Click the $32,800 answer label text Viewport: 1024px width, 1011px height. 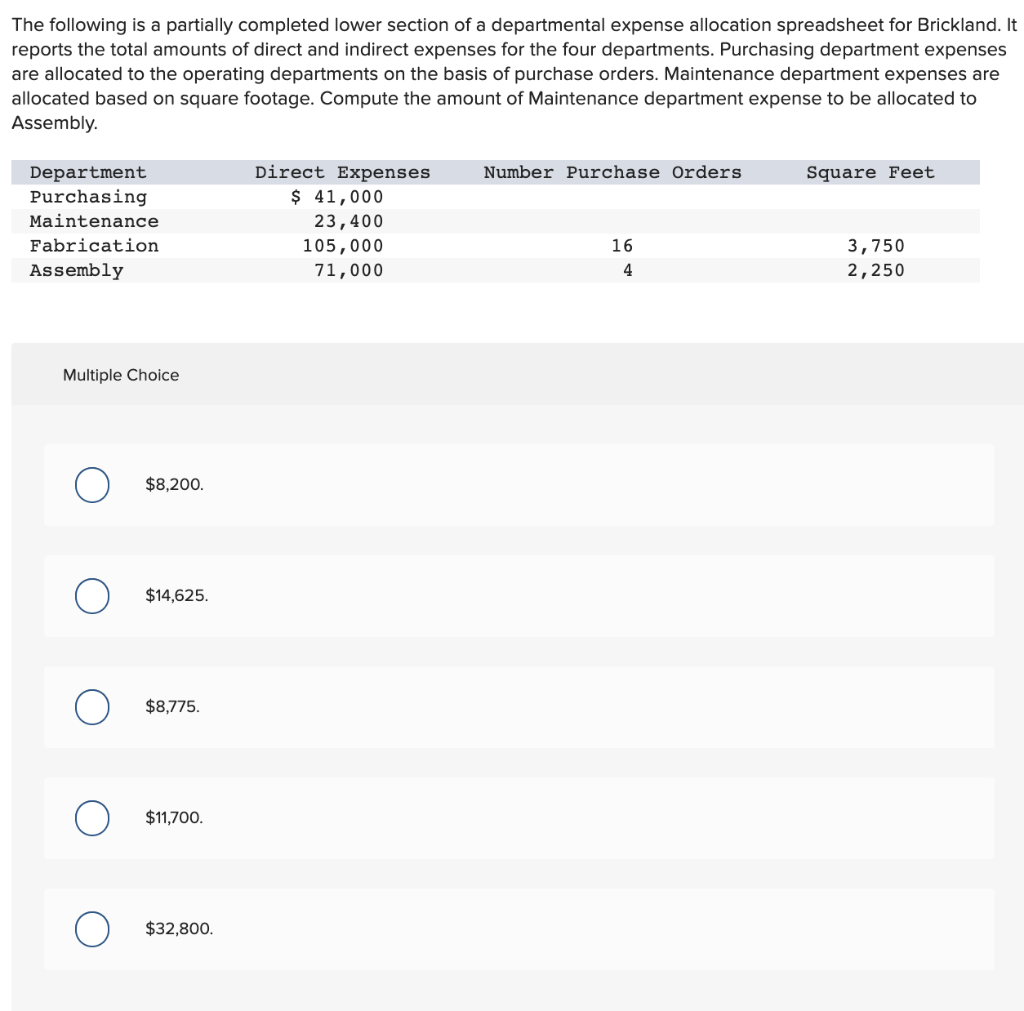pyautogui.click(x=178, y=929)
